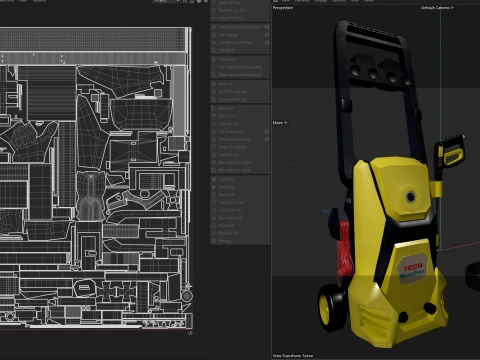Choose Cycle UV CW

240,210
